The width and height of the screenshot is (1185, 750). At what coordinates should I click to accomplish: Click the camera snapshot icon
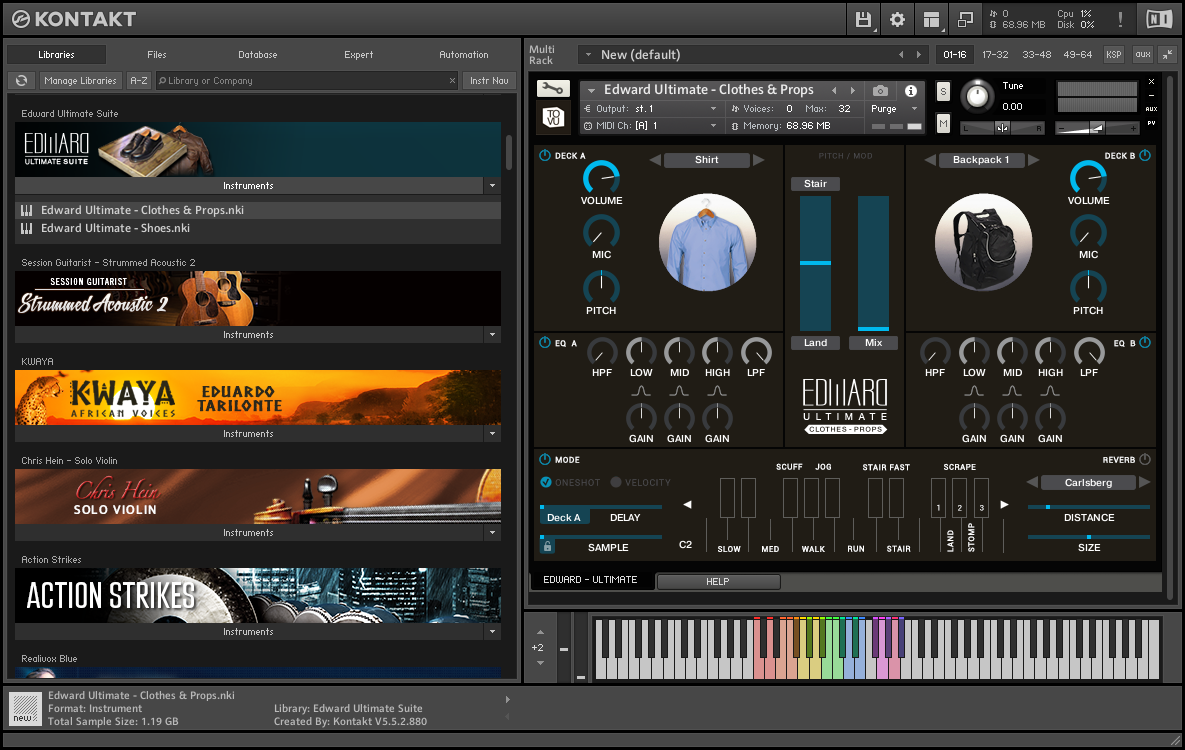880,91
